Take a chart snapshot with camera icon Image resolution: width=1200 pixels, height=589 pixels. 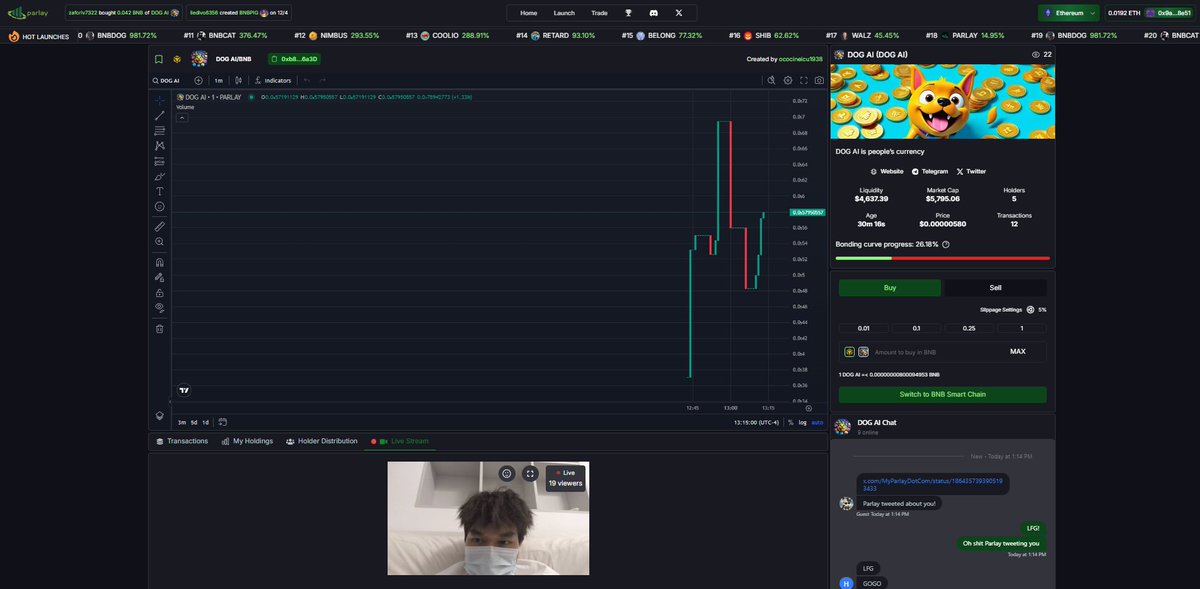pyautogui.click(x=819, y=80)
